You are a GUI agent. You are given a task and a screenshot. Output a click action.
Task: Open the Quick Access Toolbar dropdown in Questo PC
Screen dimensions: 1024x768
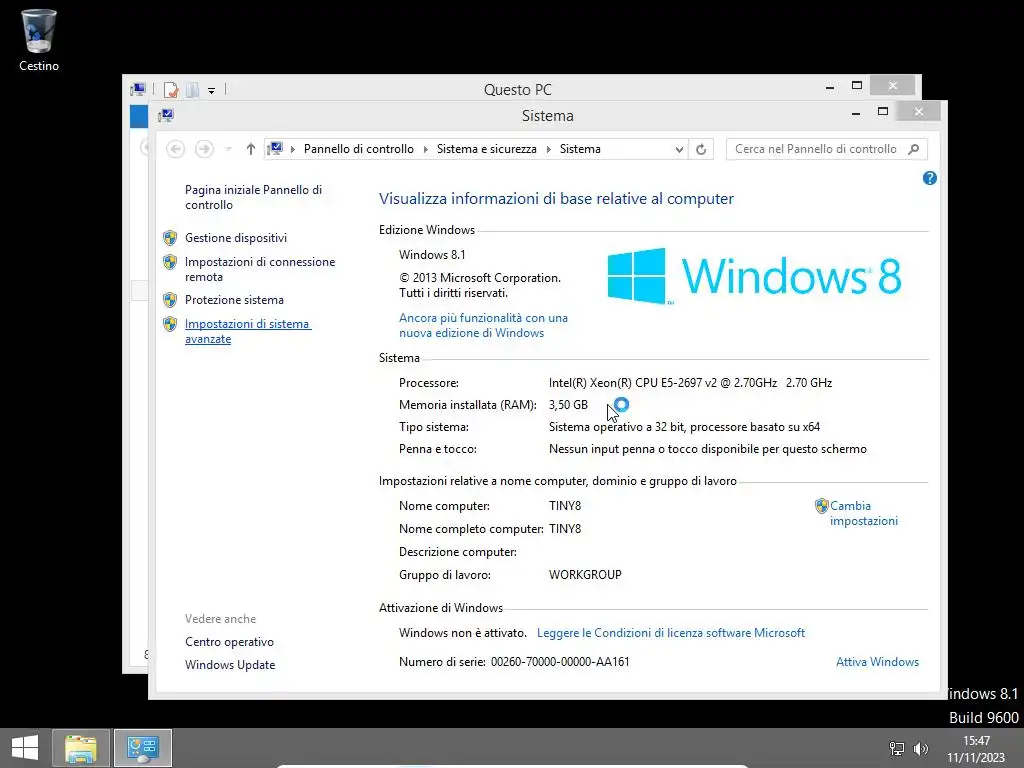[x=212, y=90]
